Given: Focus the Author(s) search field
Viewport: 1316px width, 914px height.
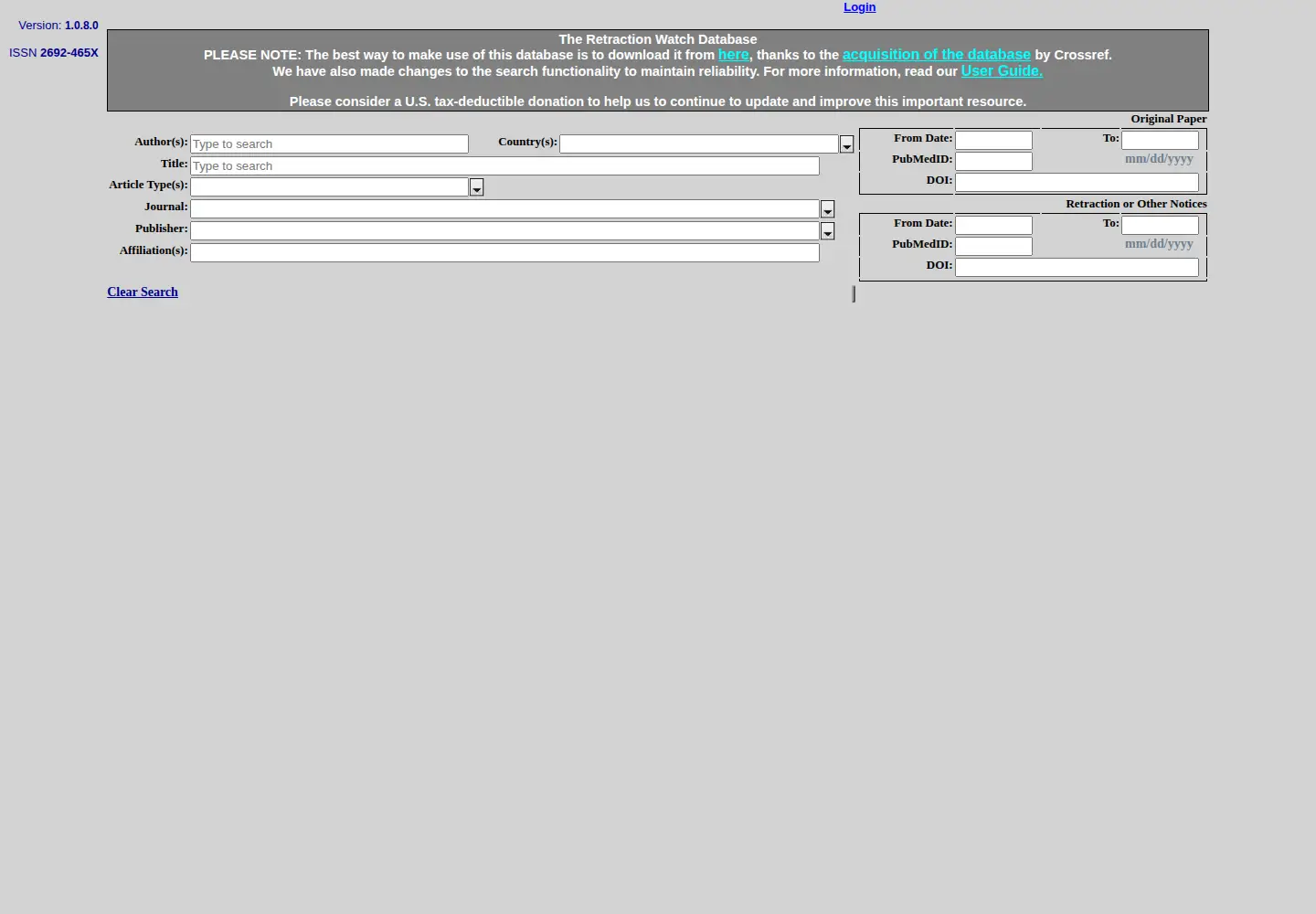Looking at the screenshot, I should pyautogui.click(x=329, y=144).
